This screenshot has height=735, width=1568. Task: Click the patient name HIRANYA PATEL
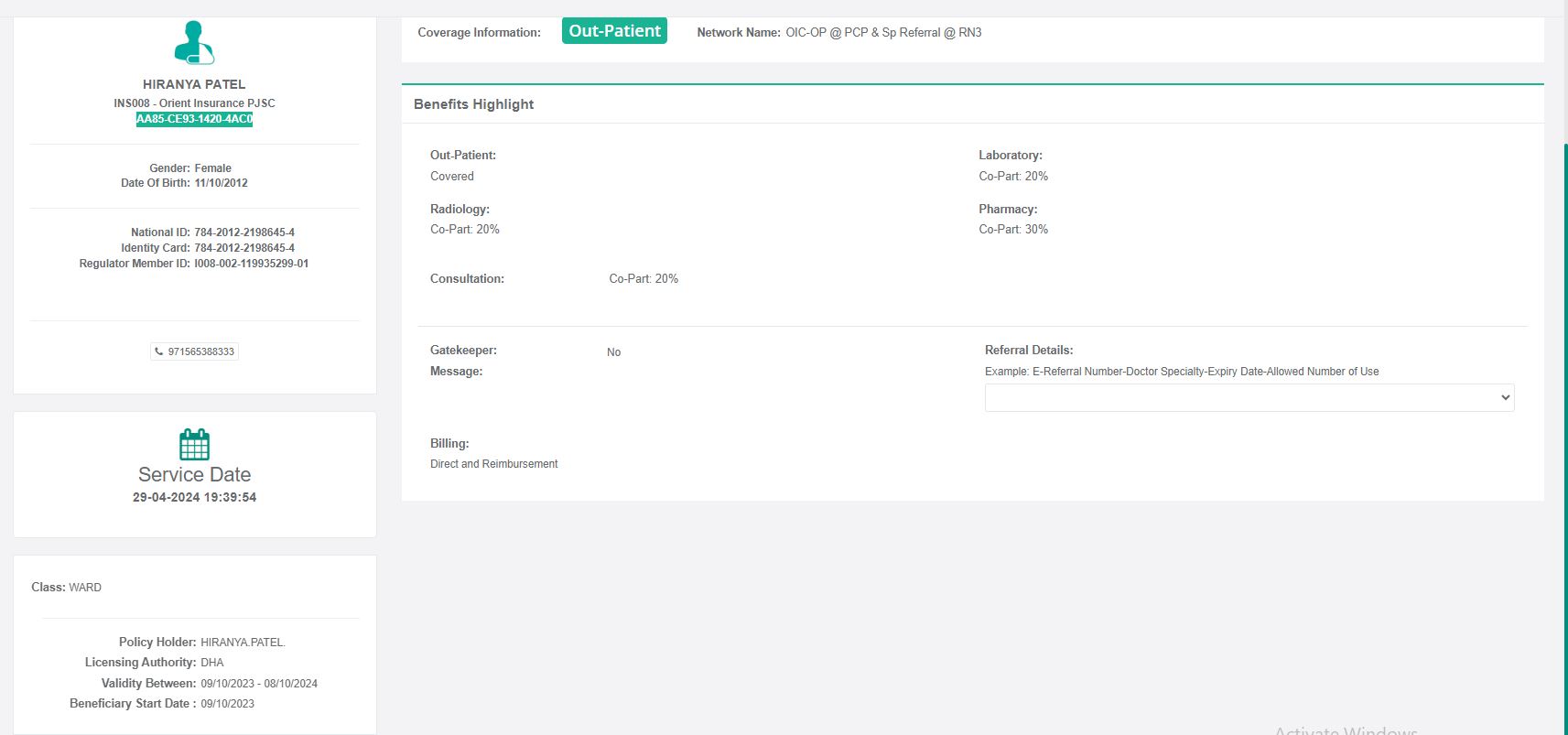pos(194,84)
